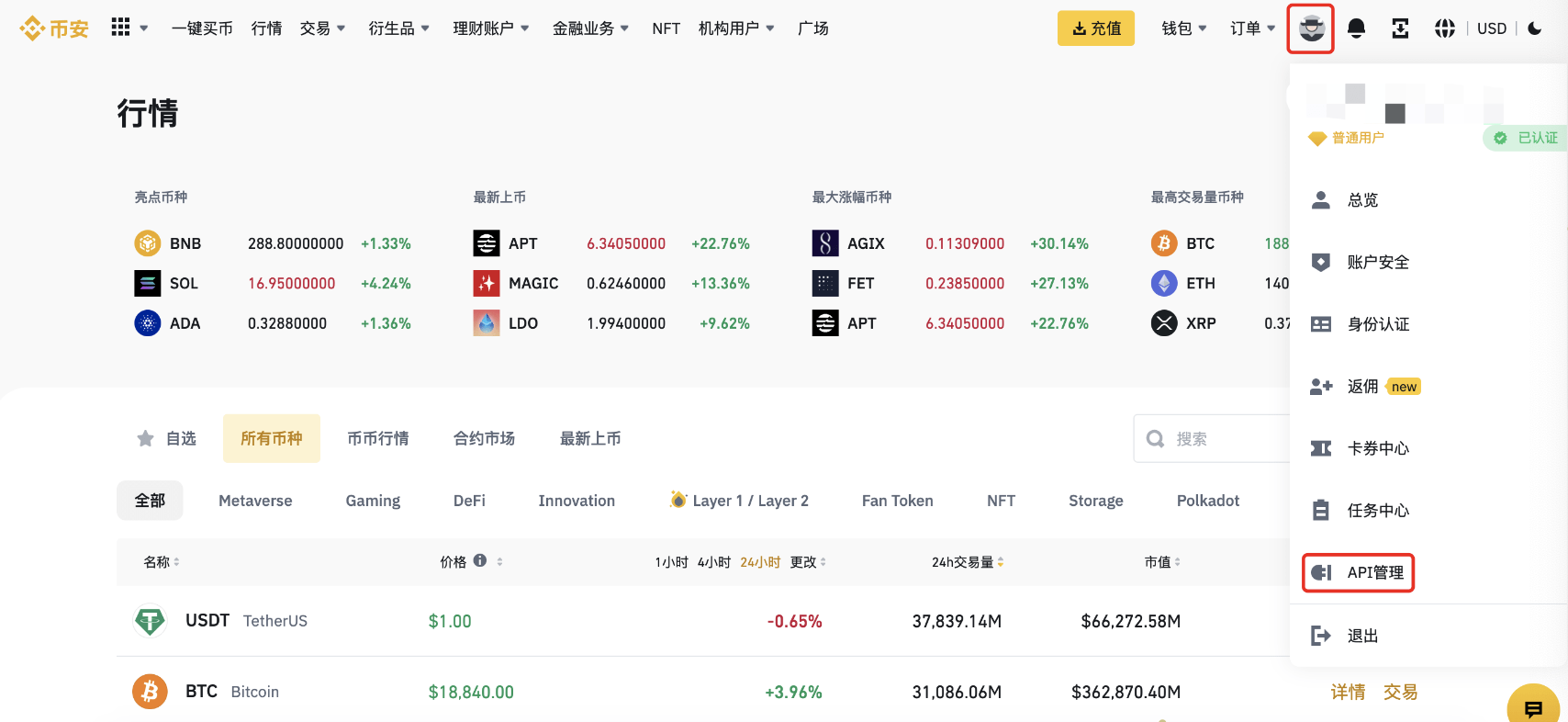Screen dimensions: 1568x722
Task: Switch to the 自选 favorites tab
Action: tap(166, 438)
